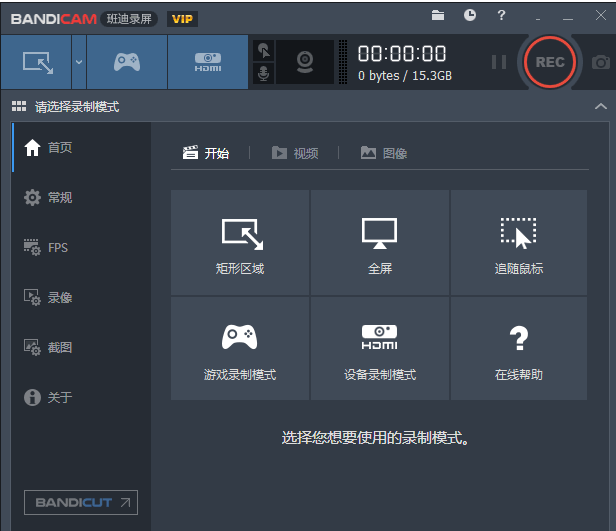Open 关于 in the sidebar
This screenshot has width=616, height=531.
pos(82,397)
